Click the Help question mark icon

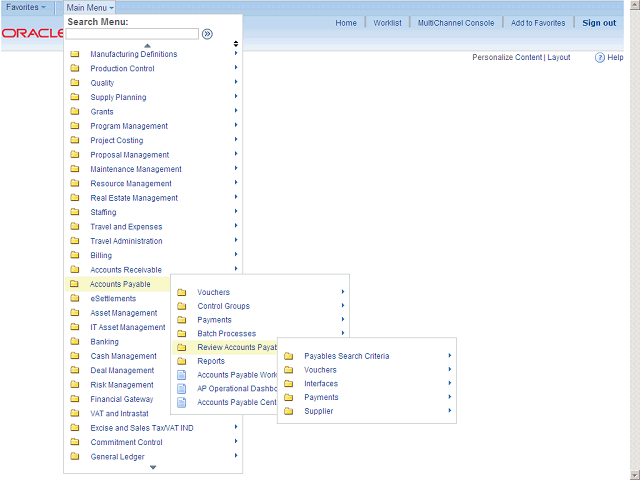600,58
